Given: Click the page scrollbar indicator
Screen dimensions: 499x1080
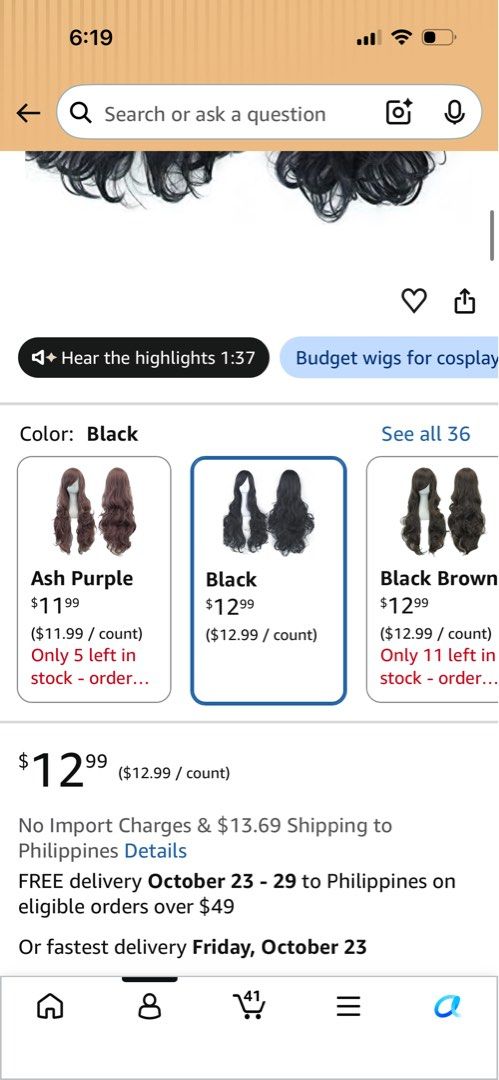Looking at the screenshot, I should (x=492, y=236).
